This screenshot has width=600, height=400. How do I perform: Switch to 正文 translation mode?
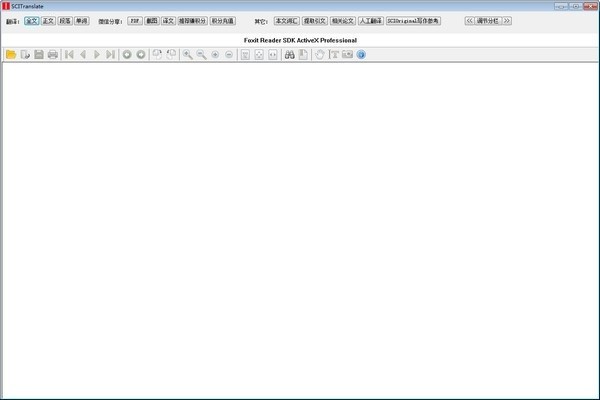coord(48,20)
